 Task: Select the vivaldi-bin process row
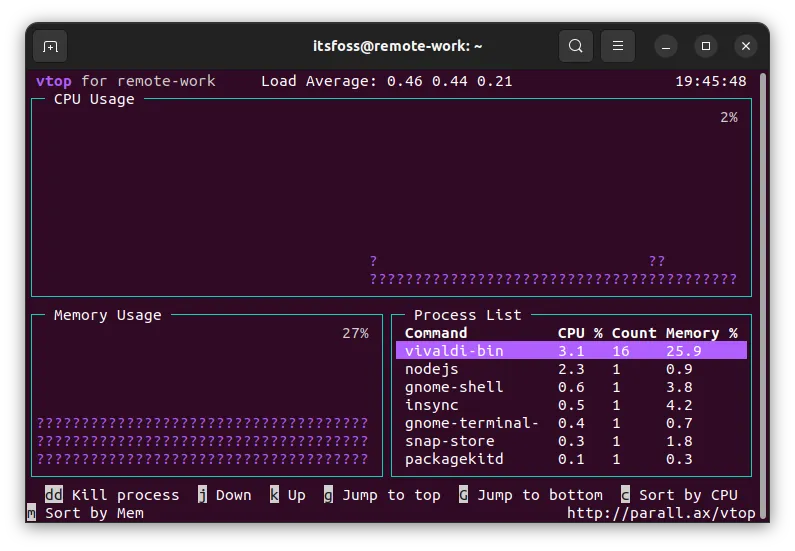tap(571, 351)
